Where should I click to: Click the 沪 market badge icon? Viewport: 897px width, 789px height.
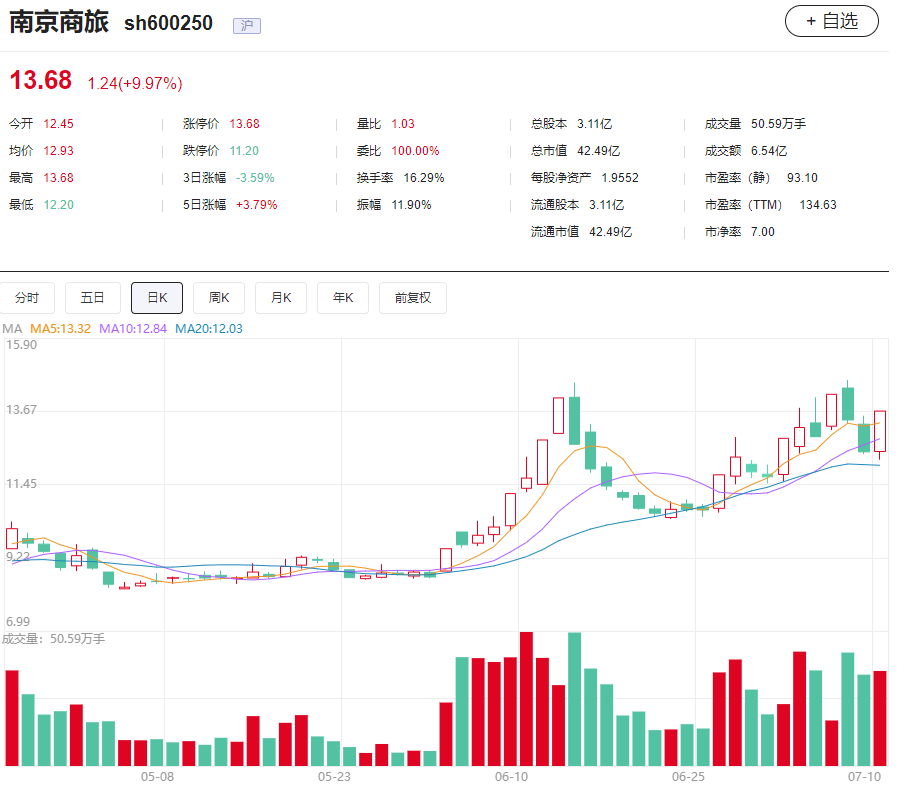(x=247, y=26)
